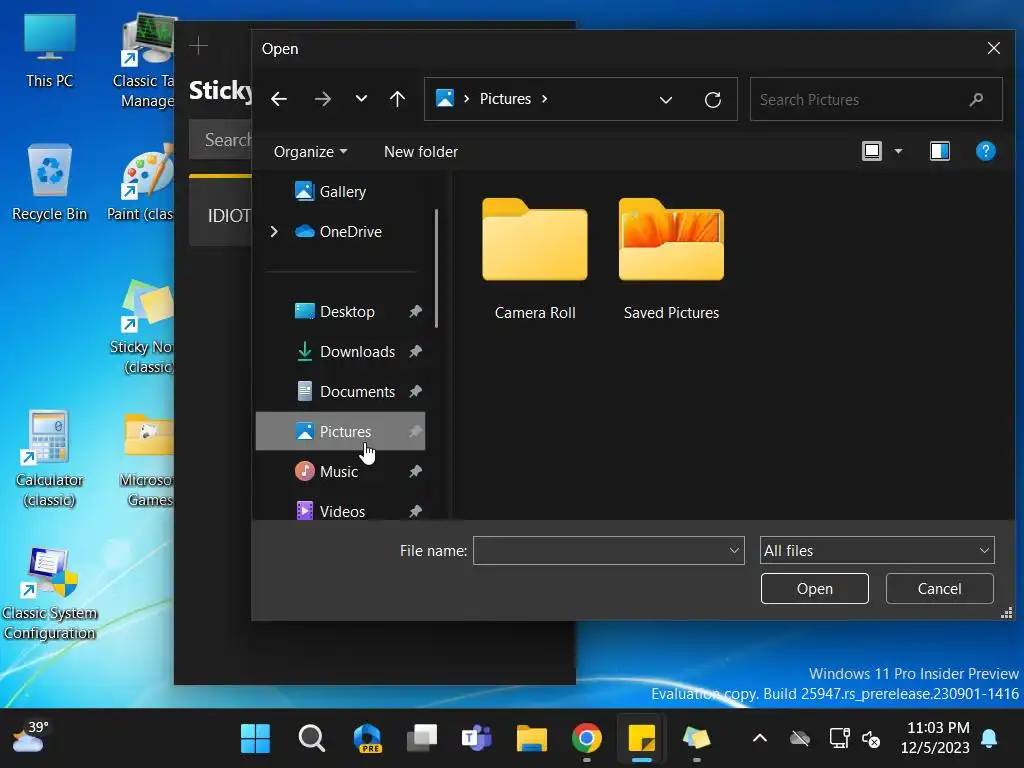Viewport: 1024px width, 768px height.
Task: Launch Edge PRE from taskbar
Action: pos(367,739)
